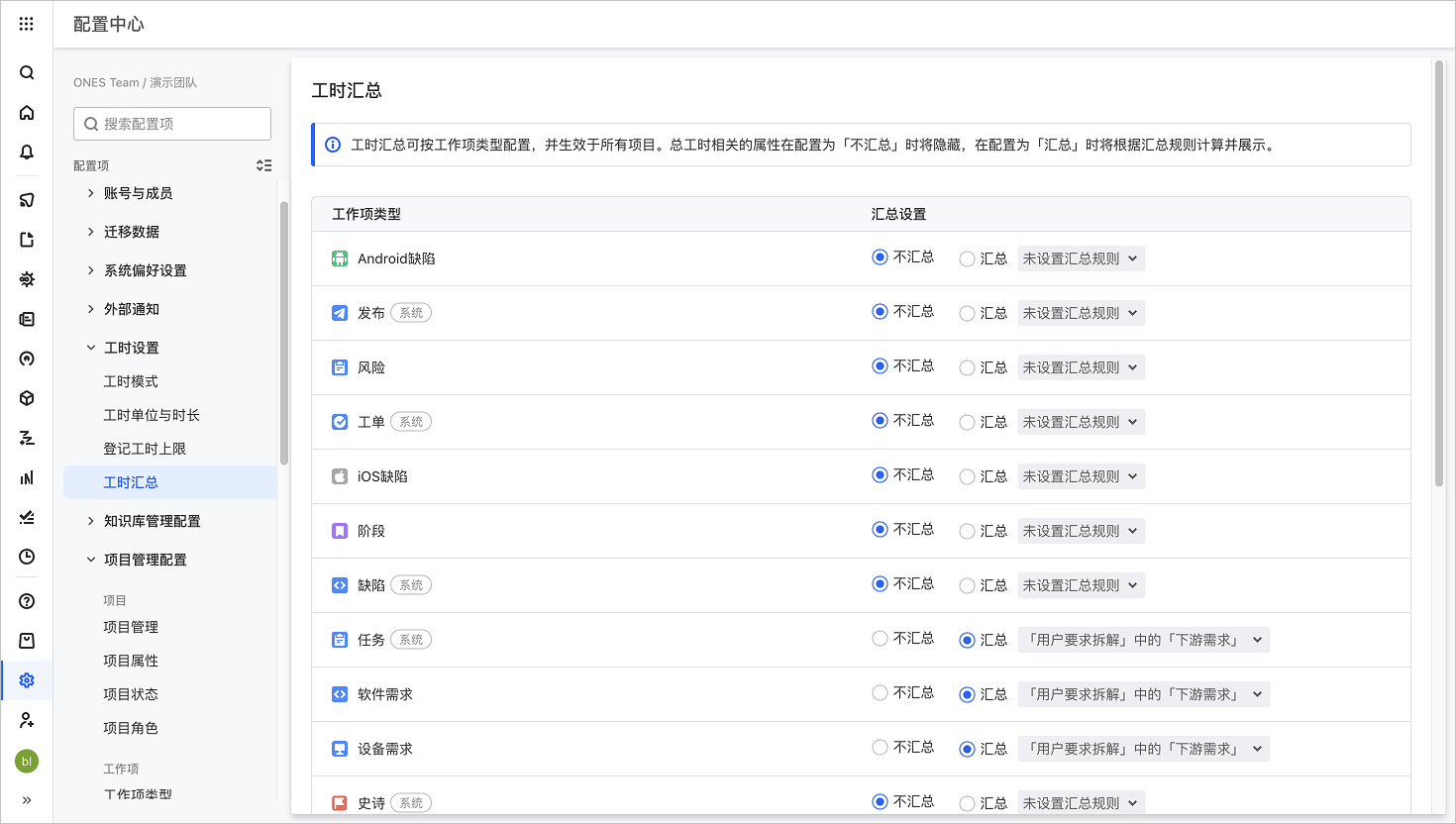
Task: Open 工时单位与时长 page
Action: coord(152,415)
